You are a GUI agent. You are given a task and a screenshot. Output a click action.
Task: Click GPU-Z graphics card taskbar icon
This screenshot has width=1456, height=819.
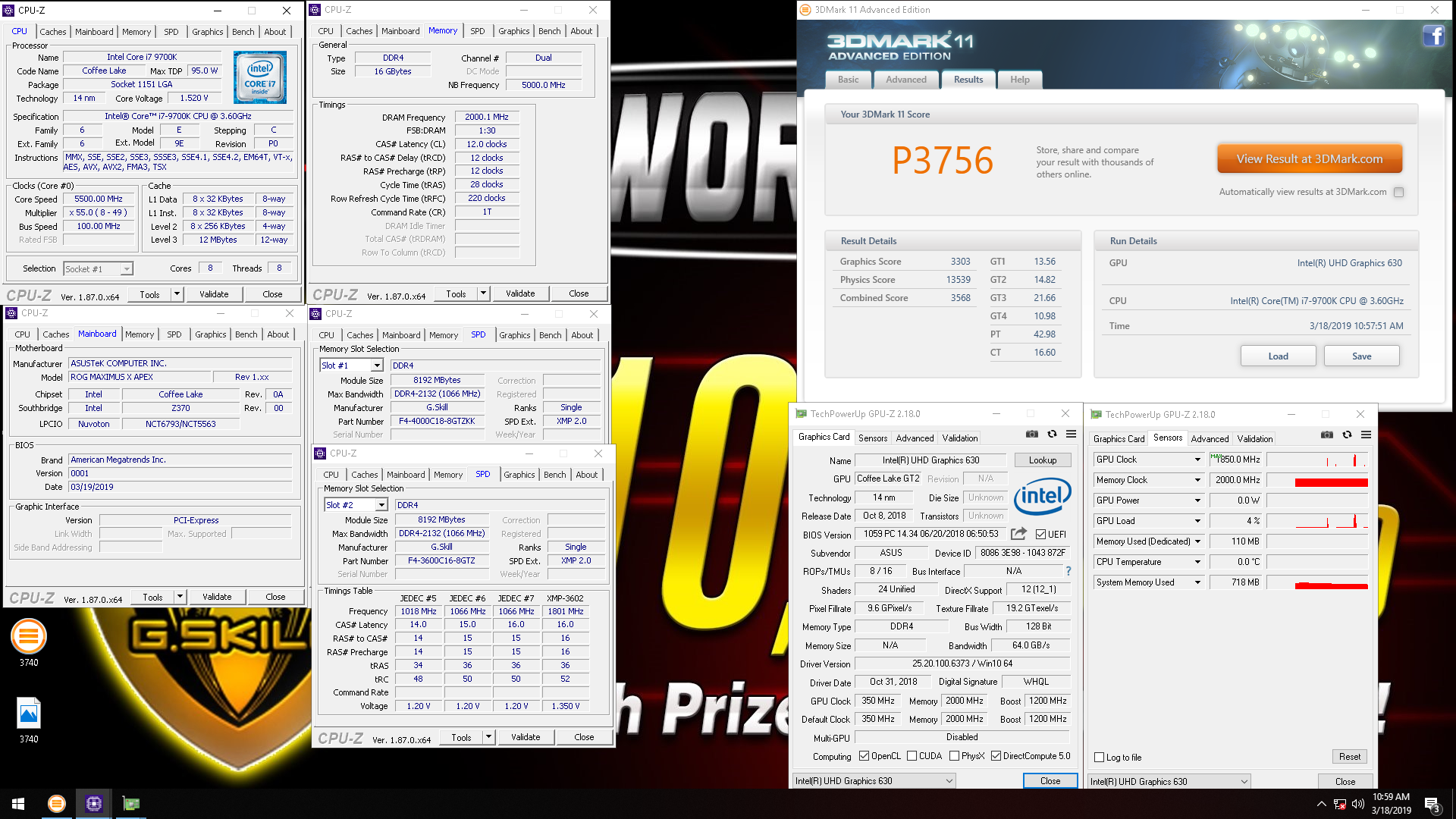[131, 804]
